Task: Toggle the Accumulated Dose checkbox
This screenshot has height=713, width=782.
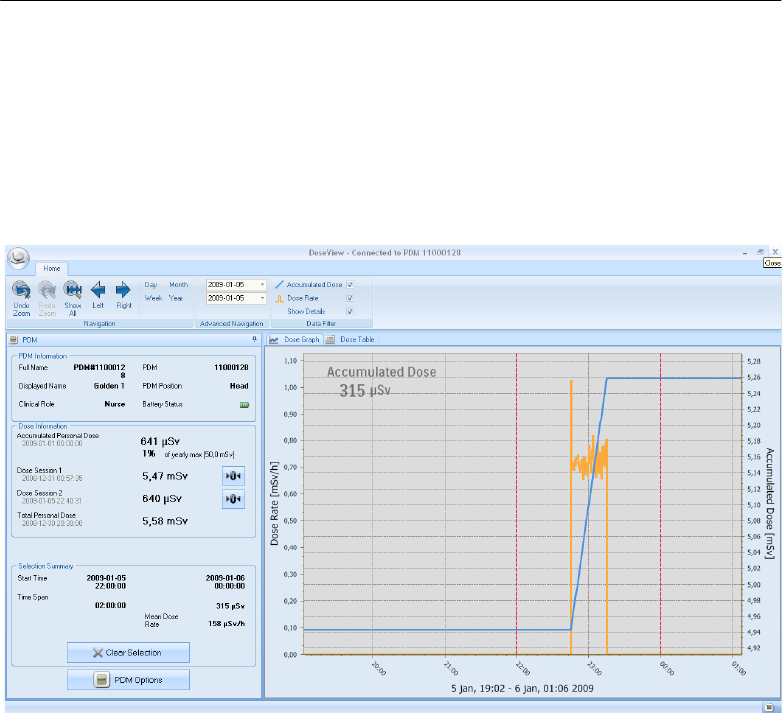Action: 350,285
